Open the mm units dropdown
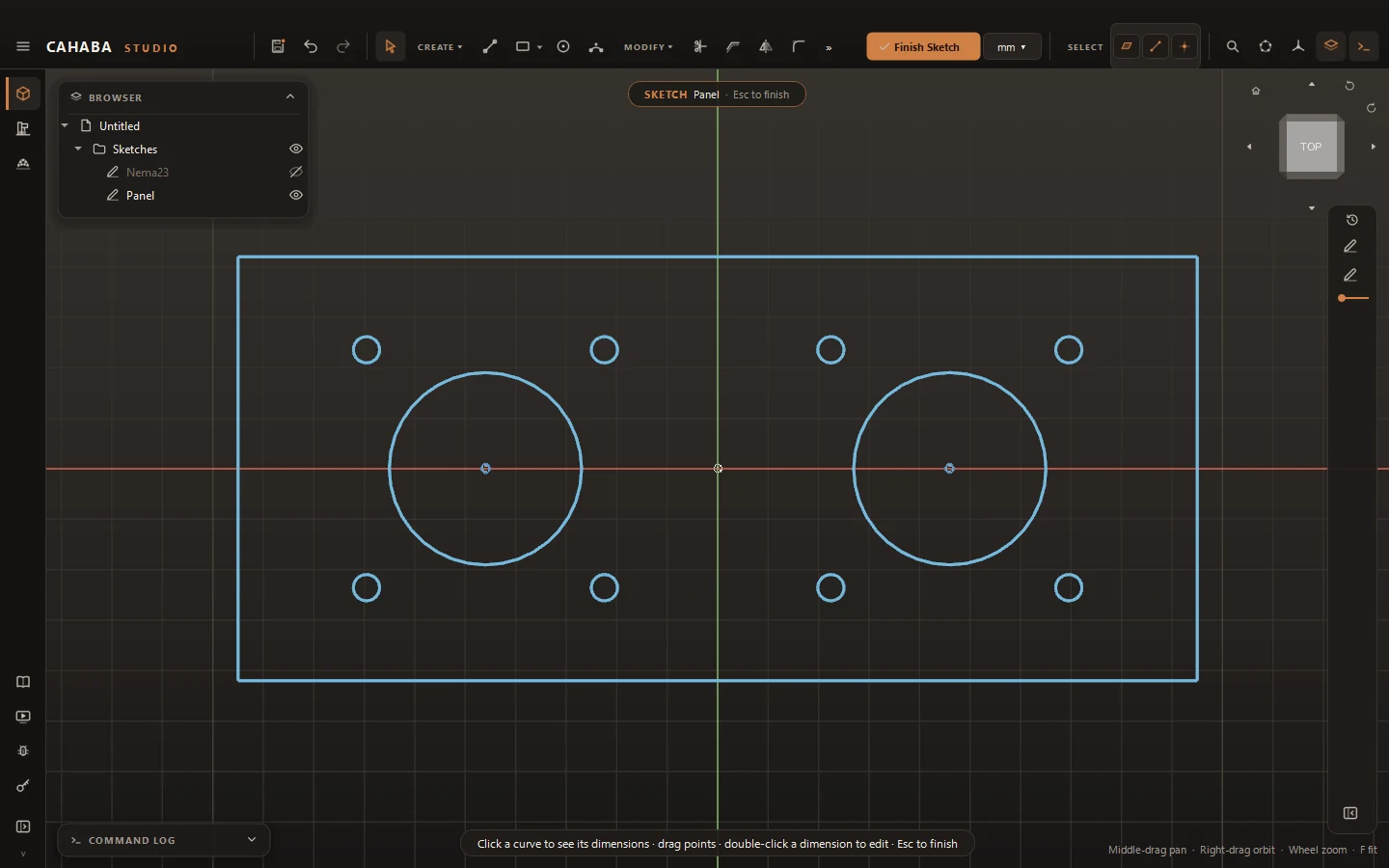The height and width of the screenshot is (868, 1389). [1012, 46]
